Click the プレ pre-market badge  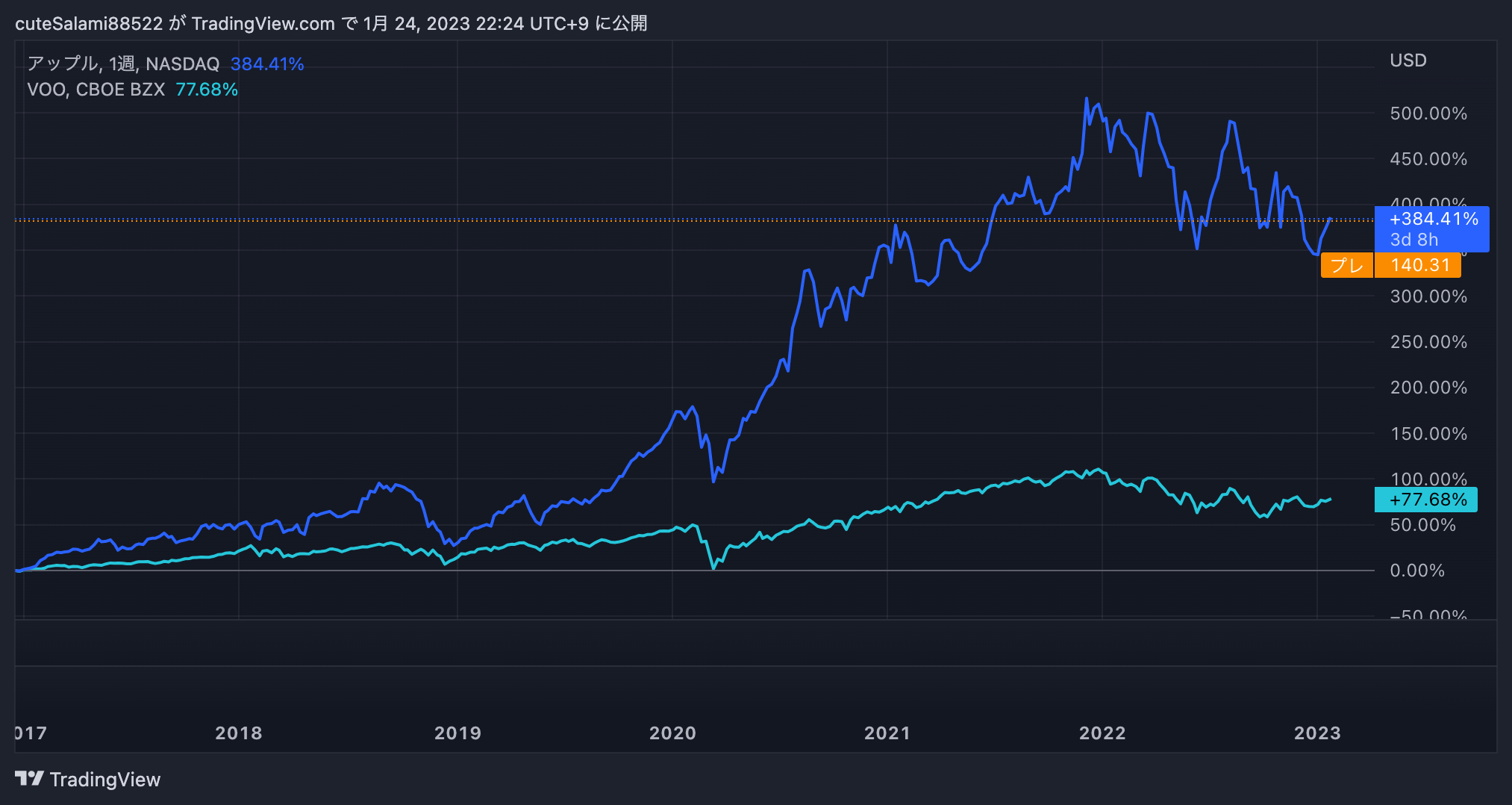coord(1346,265)
